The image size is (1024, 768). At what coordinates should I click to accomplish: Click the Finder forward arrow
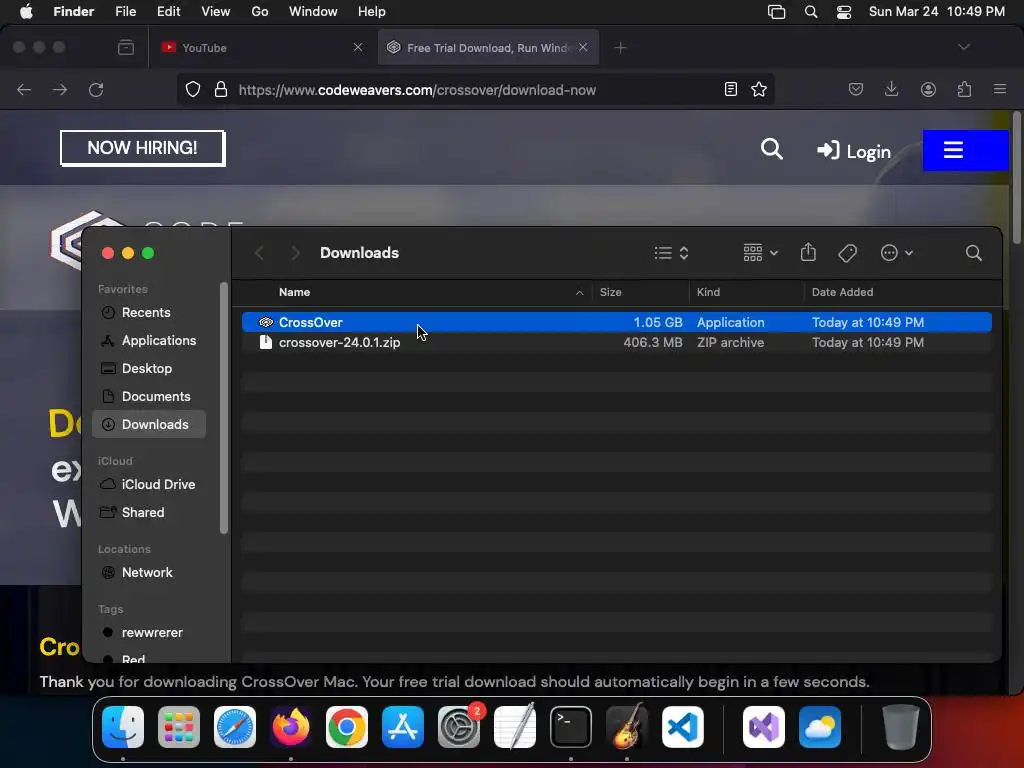295,253
